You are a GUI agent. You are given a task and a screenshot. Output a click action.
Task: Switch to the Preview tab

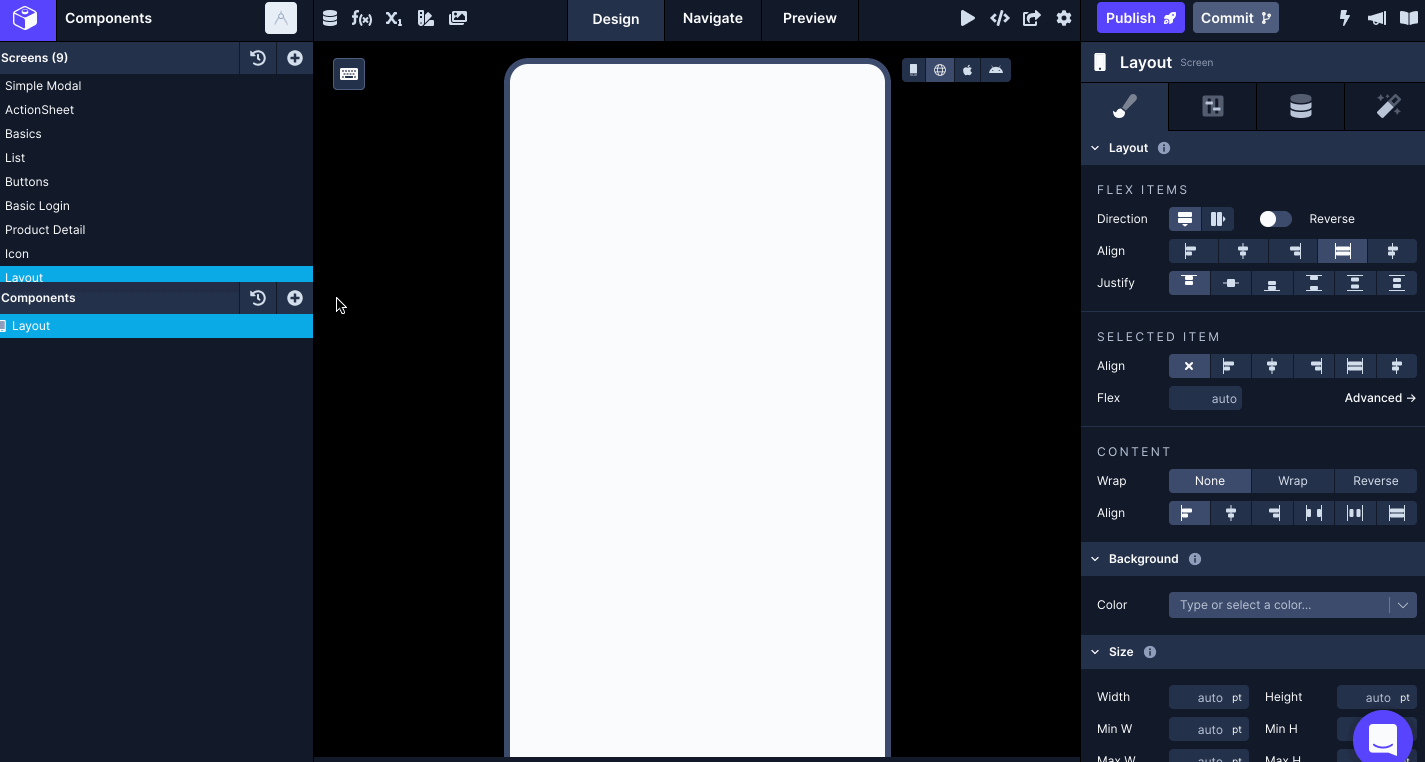click(810, 18)
